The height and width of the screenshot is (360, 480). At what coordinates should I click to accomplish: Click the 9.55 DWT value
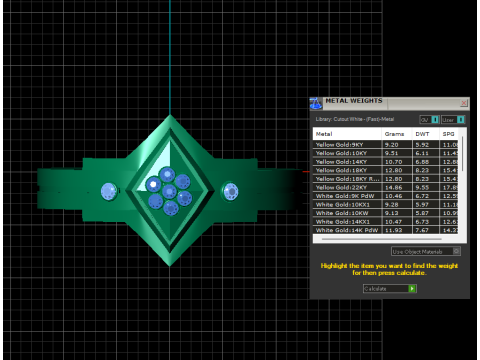422,187
